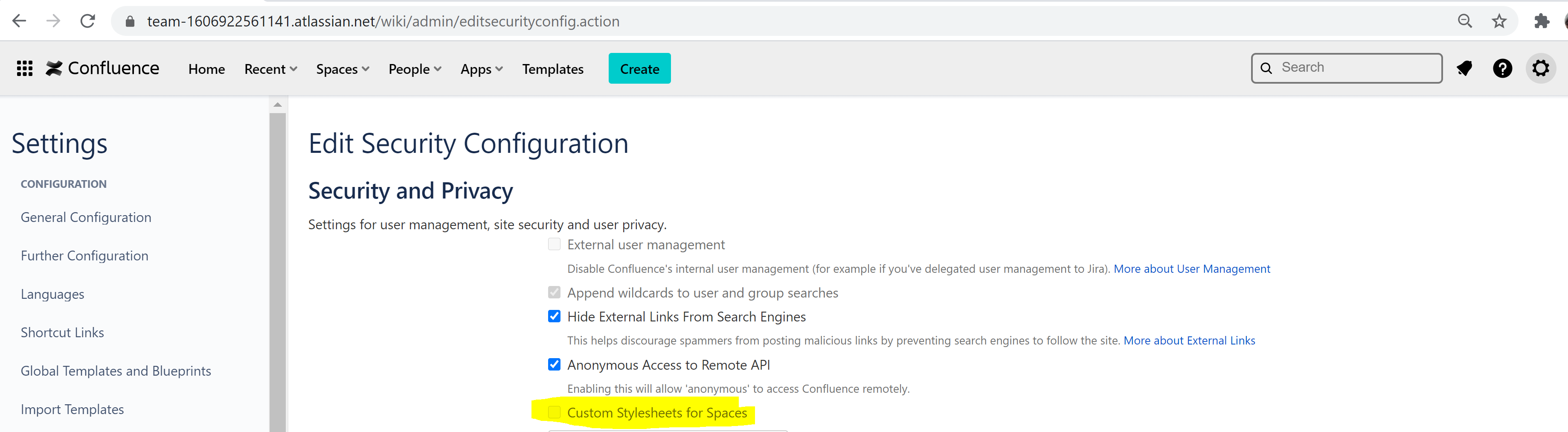Click the magnifier icon in the Search box
The height and width of the screenshot is (432, 1568).
1266,67
